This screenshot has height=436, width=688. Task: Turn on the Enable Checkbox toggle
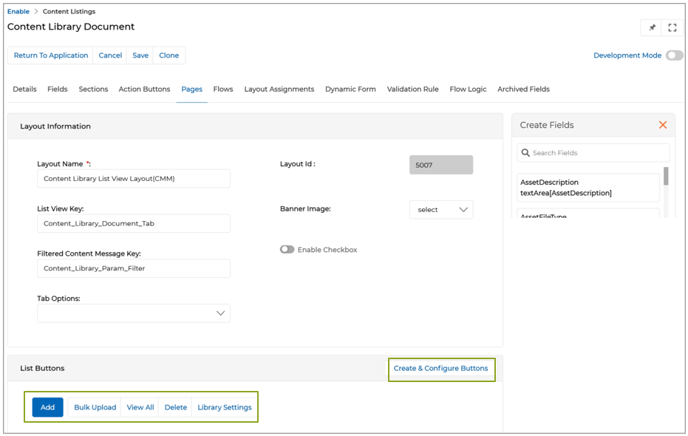tap(287, 250)
